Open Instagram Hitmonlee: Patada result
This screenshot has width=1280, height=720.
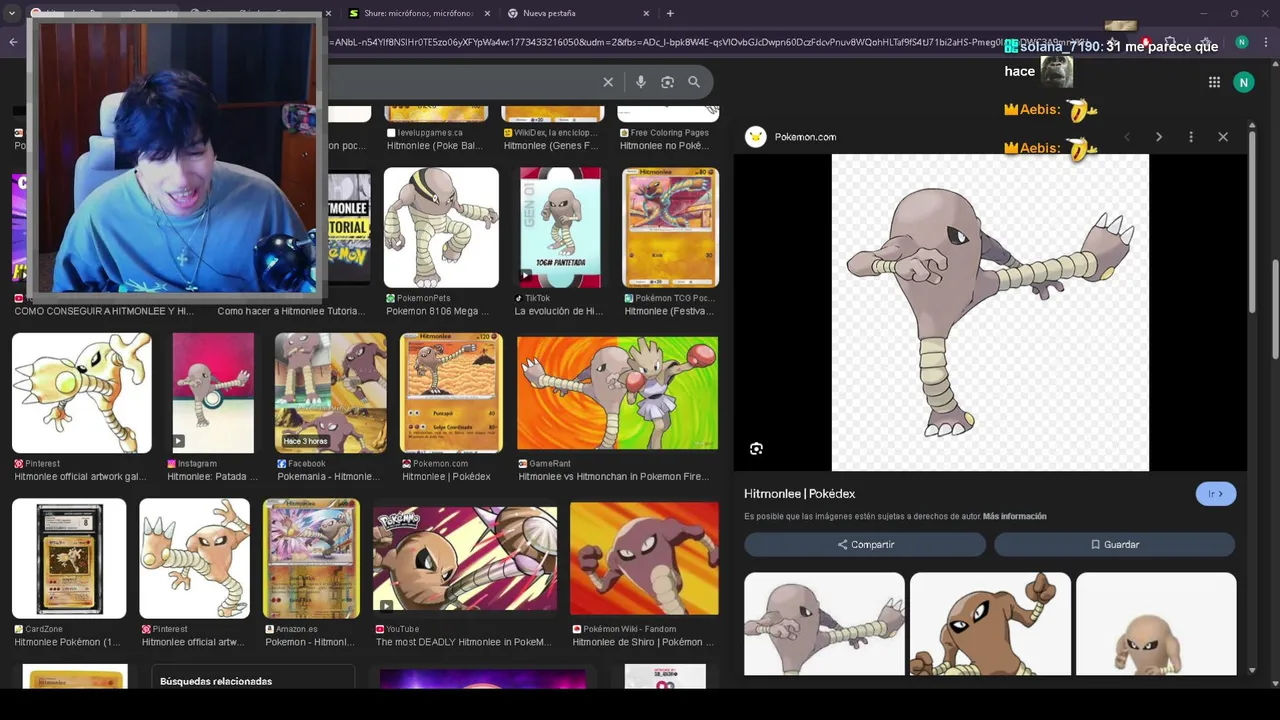[213, 393]
